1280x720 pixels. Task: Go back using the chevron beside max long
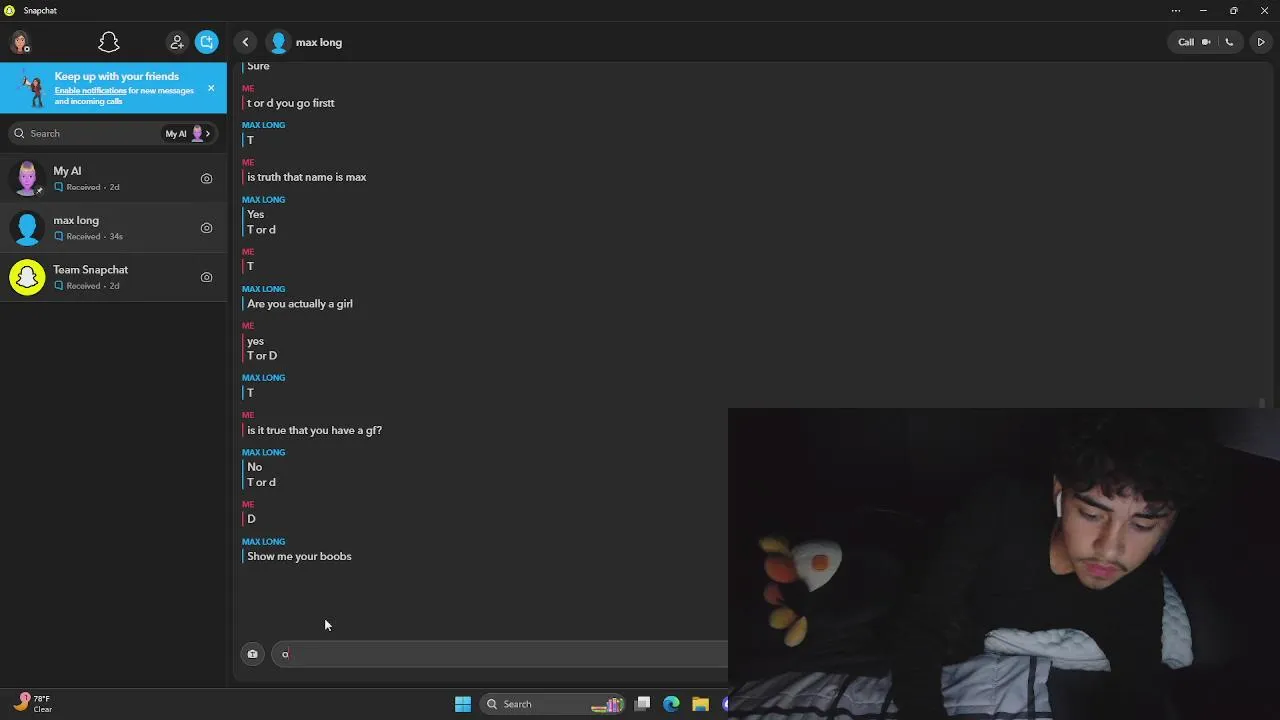[245, 42]
